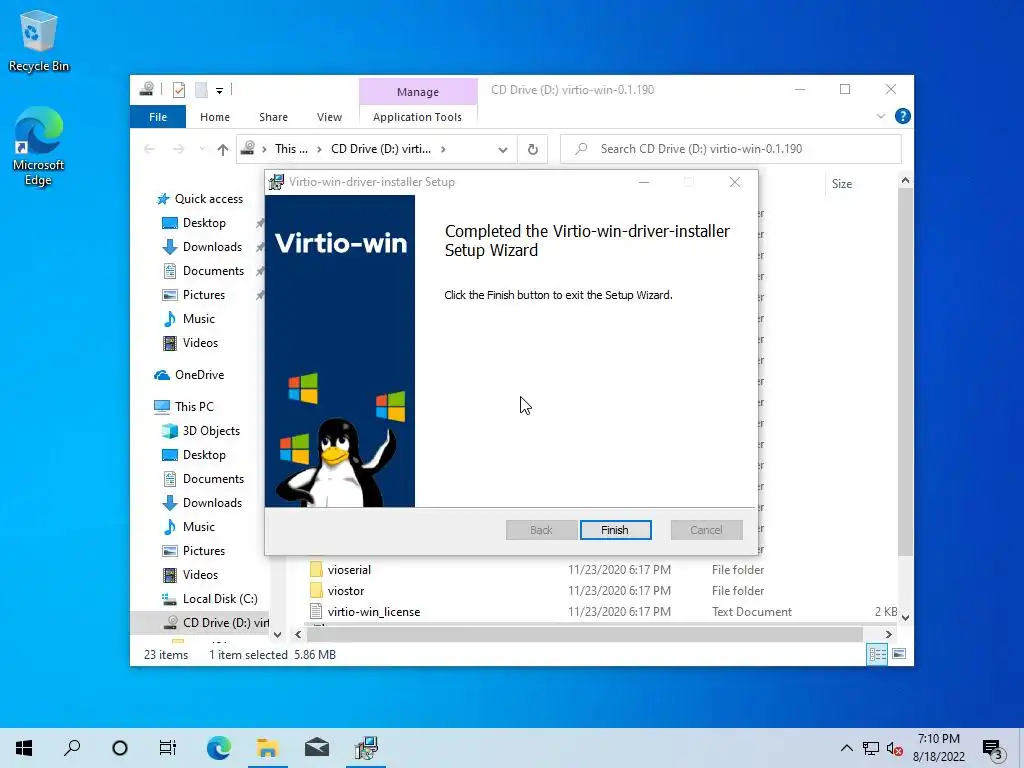Open the View ribbon tab
The height and width of the screenshot is (768, 1024).
[329, 117]
